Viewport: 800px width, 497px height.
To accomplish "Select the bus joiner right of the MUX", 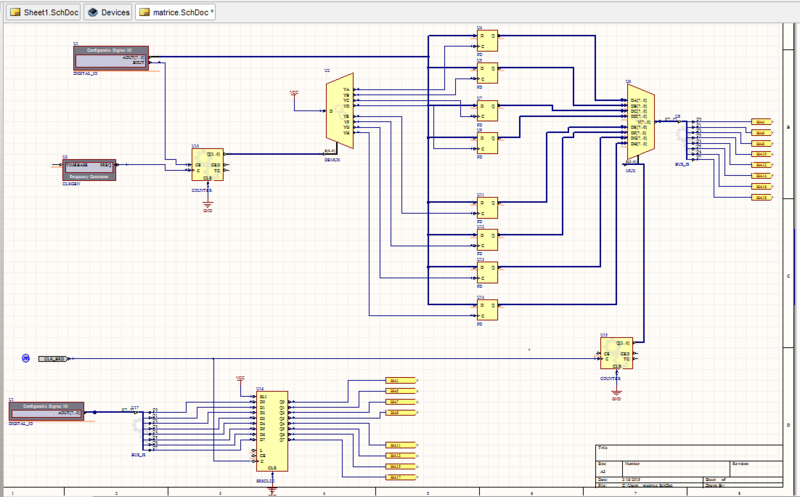I will coord(686,138).
